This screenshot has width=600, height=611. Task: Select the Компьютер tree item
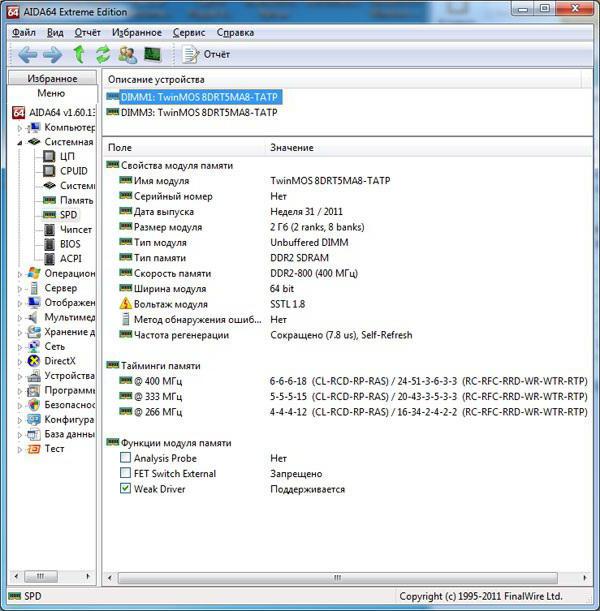click(61, 127)
